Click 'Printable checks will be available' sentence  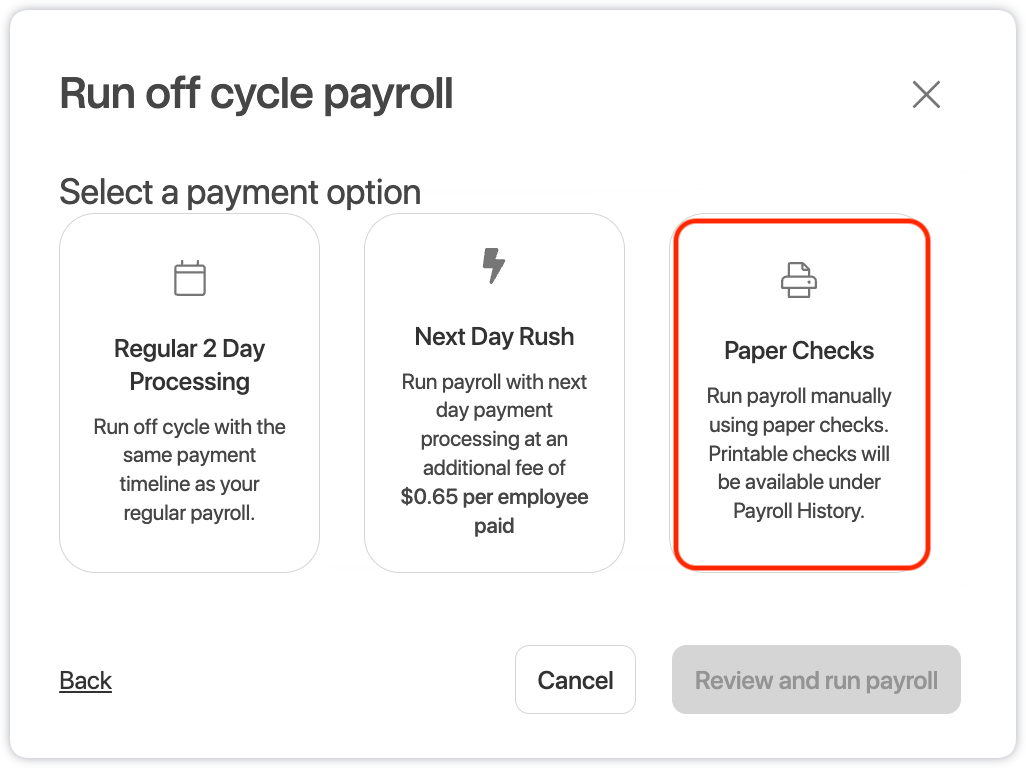[799, 468]
